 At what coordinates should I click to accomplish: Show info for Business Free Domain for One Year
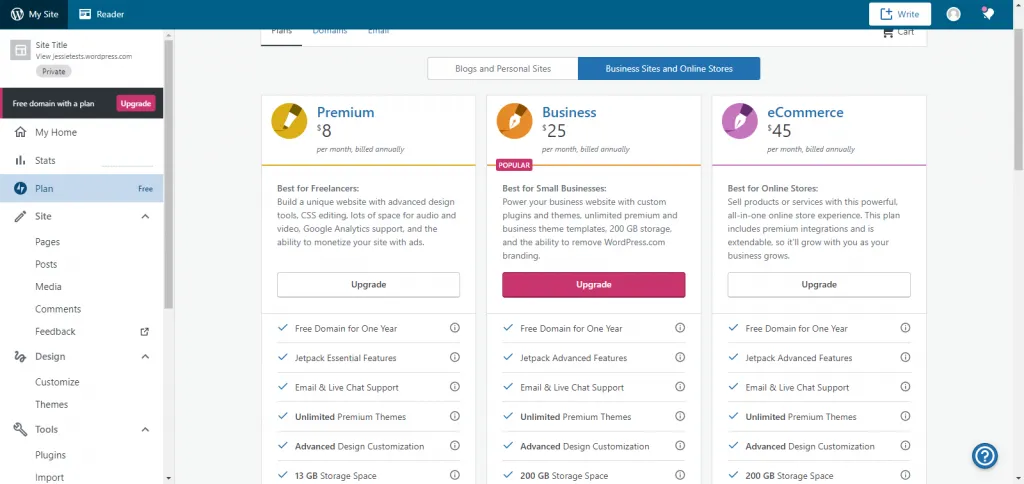click(680, 328)
